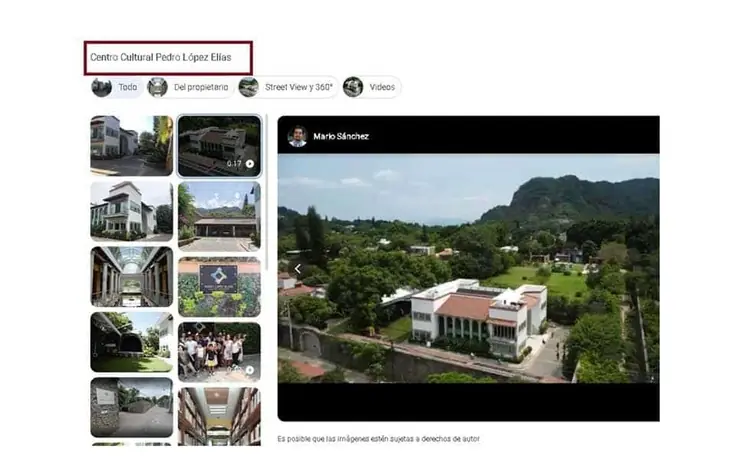This screenshot has height=472, width=750.
Task: Open logo sign on green wall thumbnail
Action: (x=220, y=286)
